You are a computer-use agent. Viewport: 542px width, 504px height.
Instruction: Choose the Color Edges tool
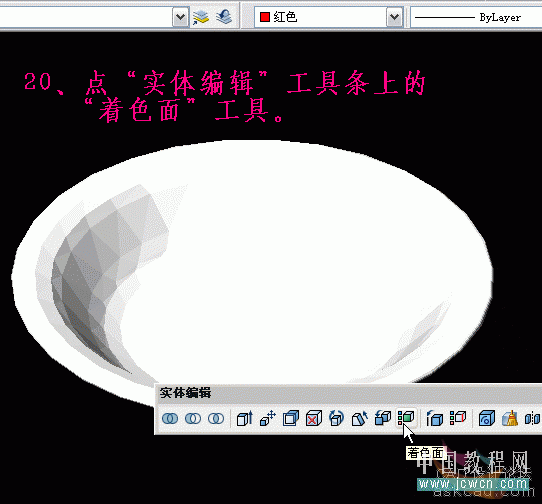[458, 419]
